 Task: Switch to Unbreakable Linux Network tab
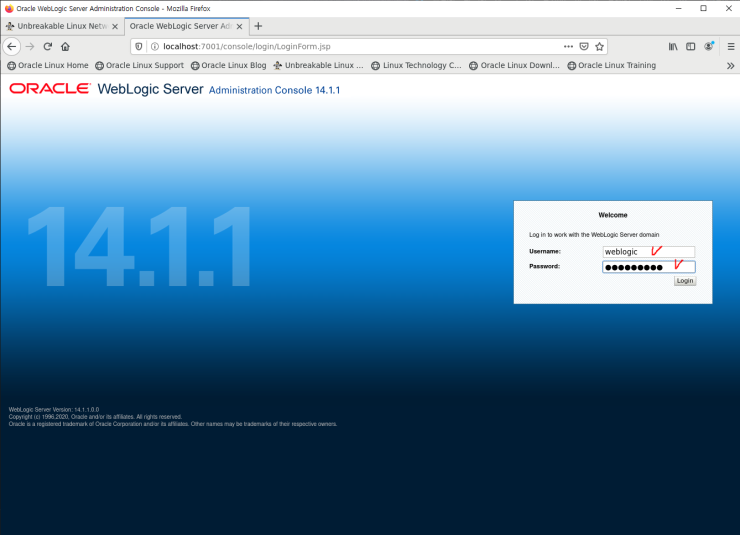(x=62, y=26)
